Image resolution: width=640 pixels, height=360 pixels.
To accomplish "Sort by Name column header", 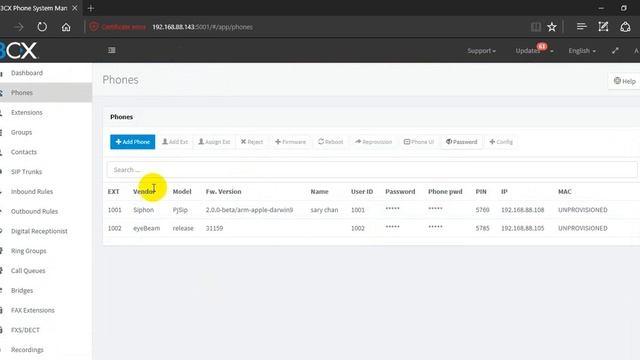I will point(319,192).
